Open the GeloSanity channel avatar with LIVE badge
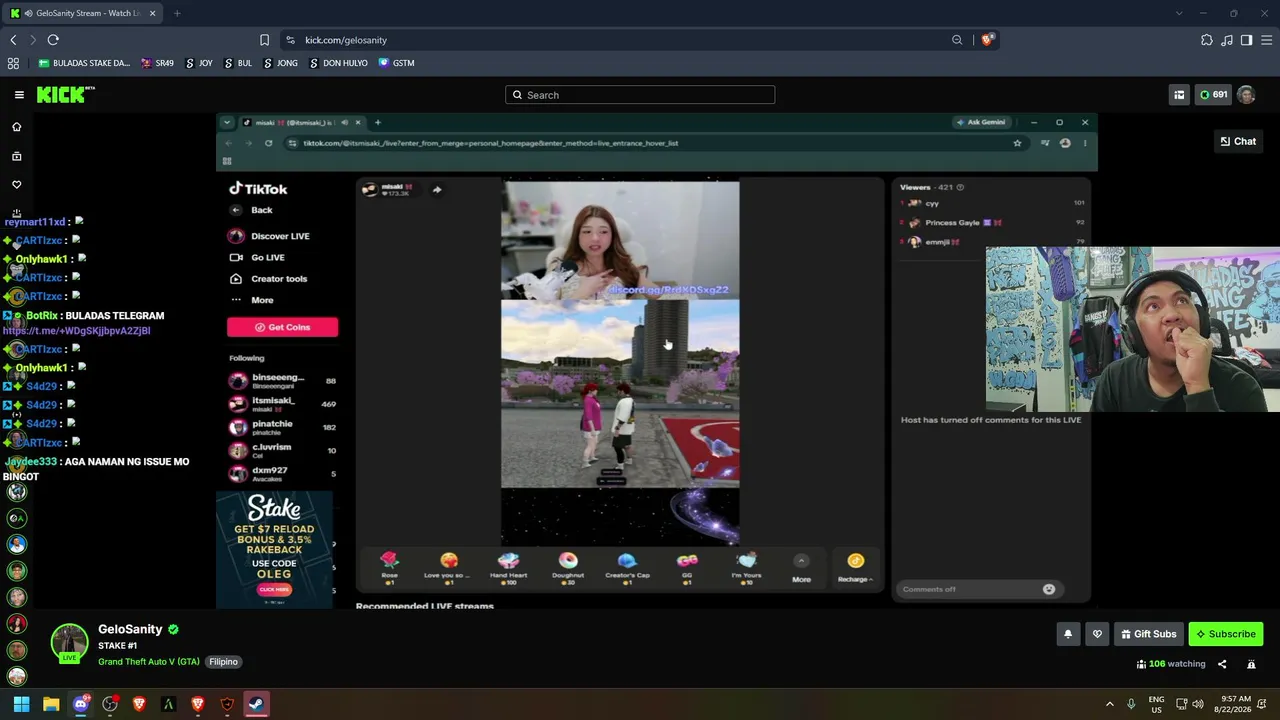The height and width of the screenshot is (720, 1280). point(69,644)
